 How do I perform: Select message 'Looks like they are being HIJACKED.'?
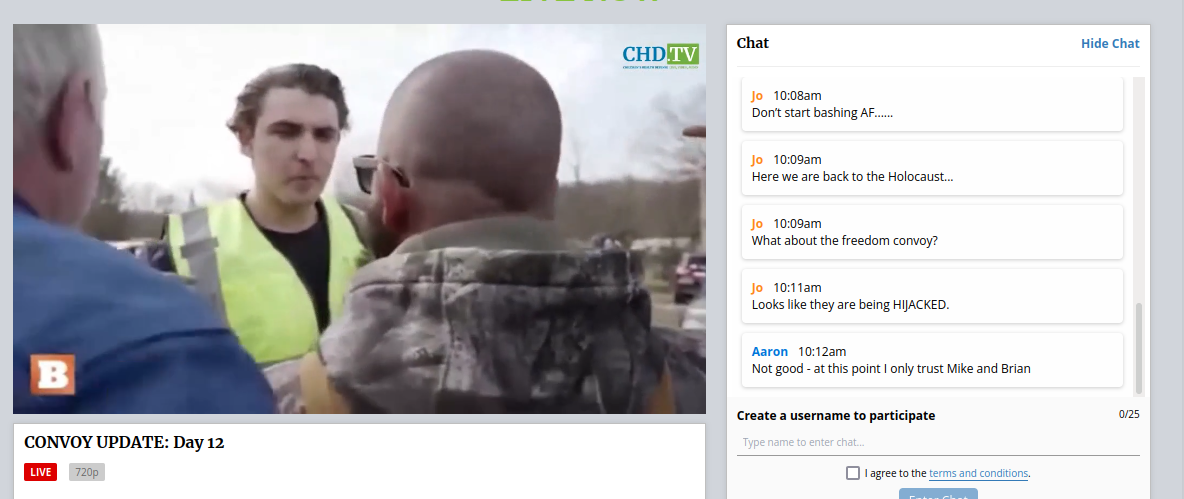pyautogui.click(x=850, y=305)
